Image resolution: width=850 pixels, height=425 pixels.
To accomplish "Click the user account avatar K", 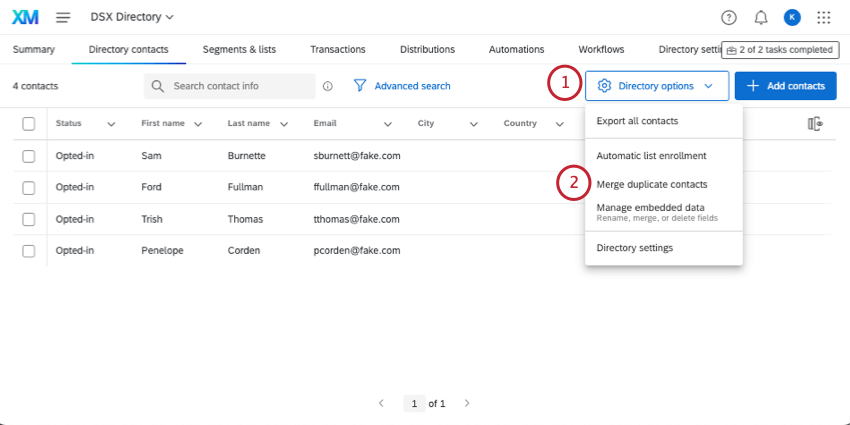I will click(x=792, y=17).
